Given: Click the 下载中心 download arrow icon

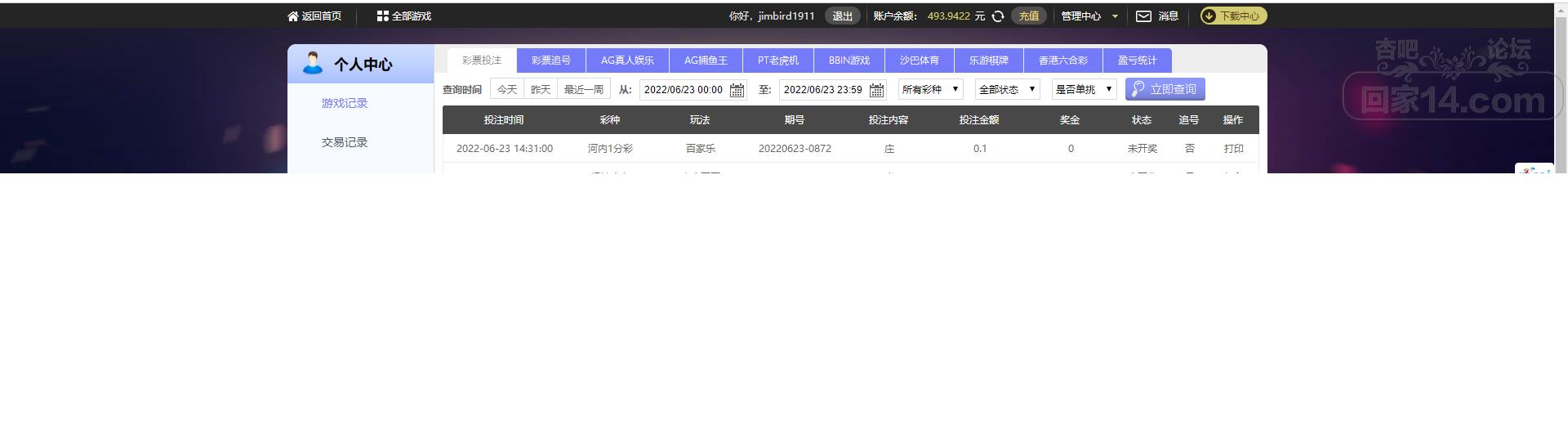Looking at the screenshot, I should point(1209,16).
